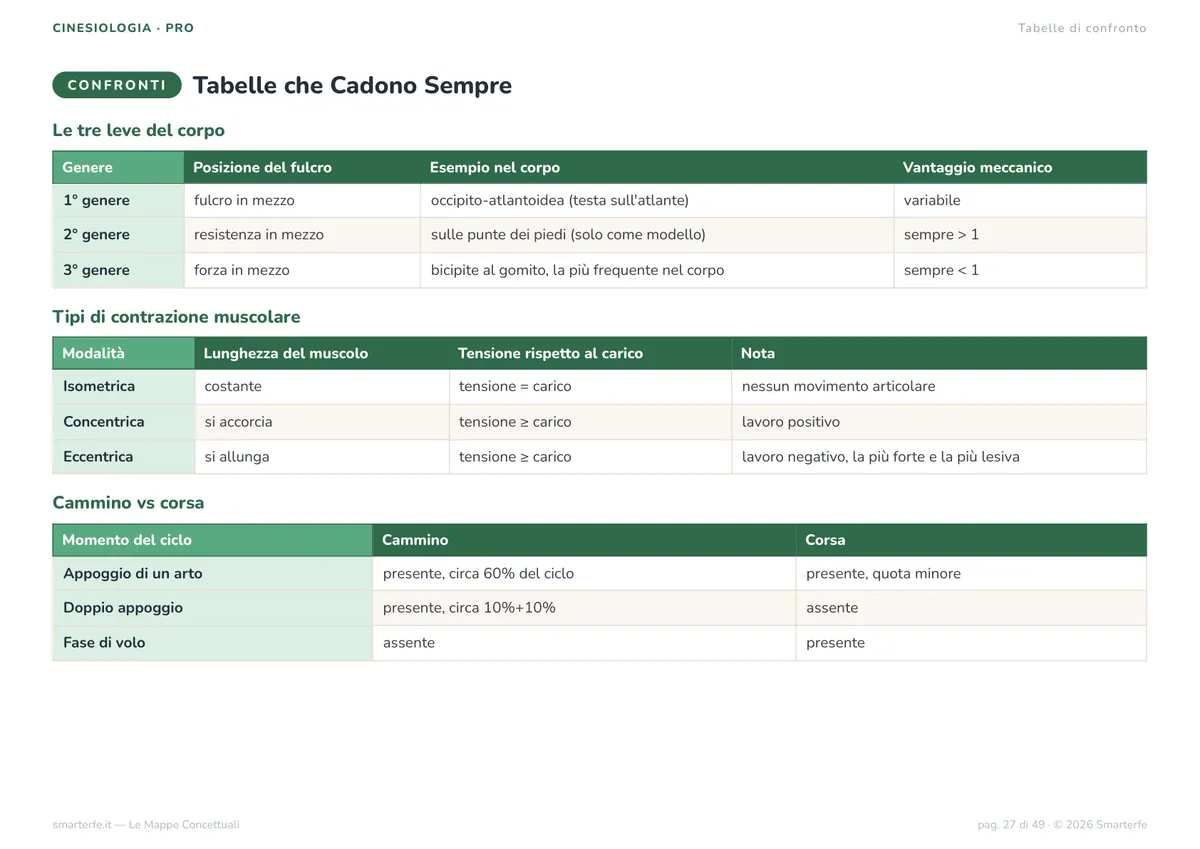This screenshot has height=849, width=1200.
Task: Click the "tensione = carico" cell
Action: (590, 387)
